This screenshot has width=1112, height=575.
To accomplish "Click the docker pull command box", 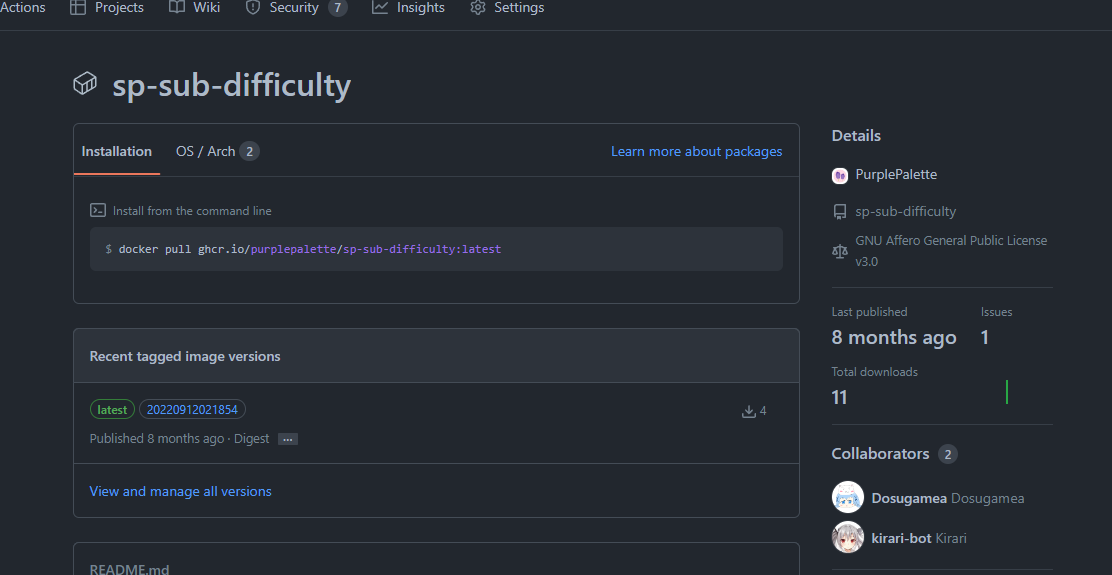I will (x=436, y=249).
